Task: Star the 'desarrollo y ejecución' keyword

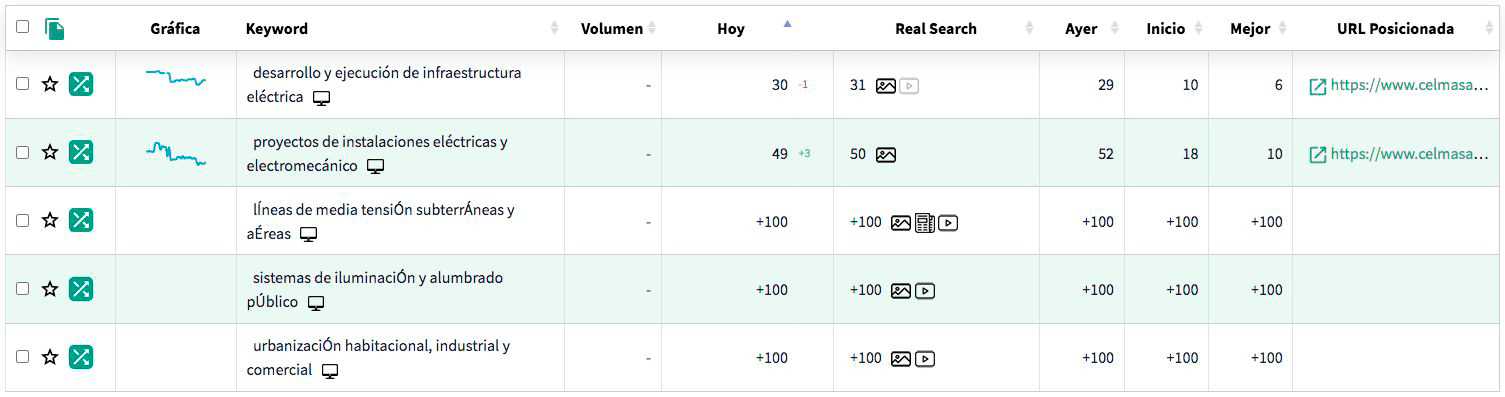Action: [x=50, y=84]
